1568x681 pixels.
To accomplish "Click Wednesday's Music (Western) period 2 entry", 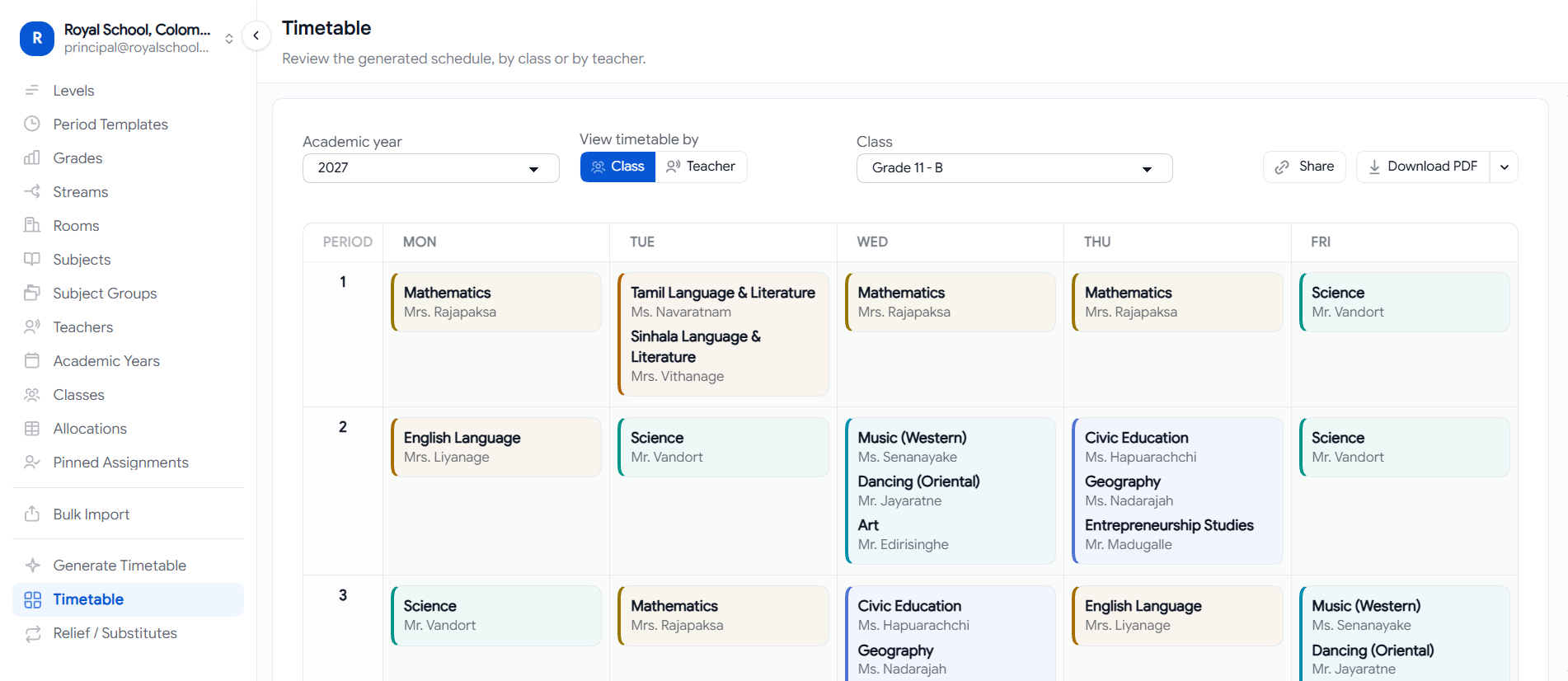I will [x=912, y=447].
